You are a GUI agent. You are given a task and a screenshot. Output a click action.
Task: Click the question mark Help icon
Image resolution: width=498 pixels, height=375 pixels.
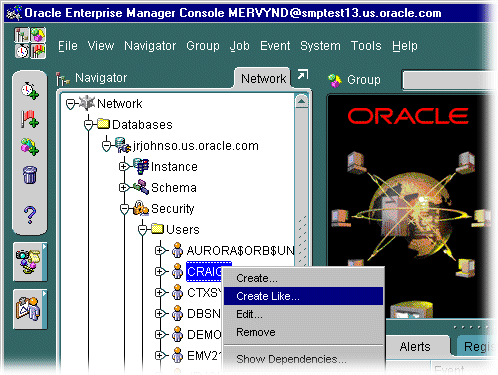pyautogui.click(x=30, y=214)
